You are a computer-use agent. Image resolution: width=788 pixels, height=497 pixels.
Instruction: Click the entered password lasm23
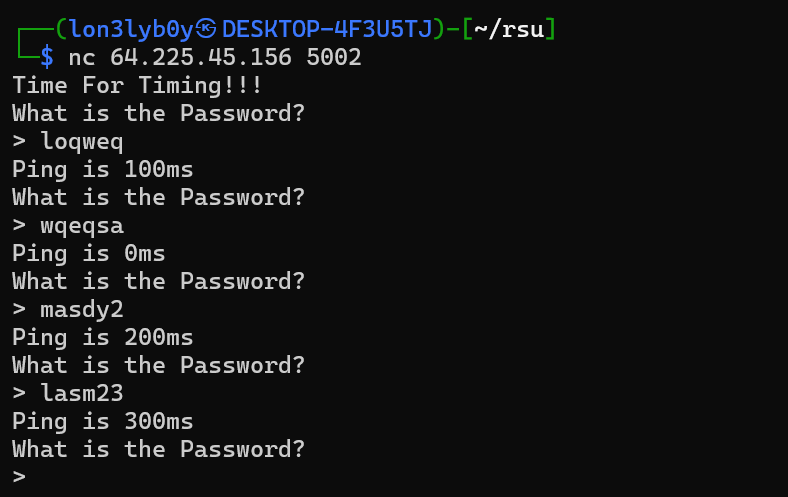click(82, 393)
